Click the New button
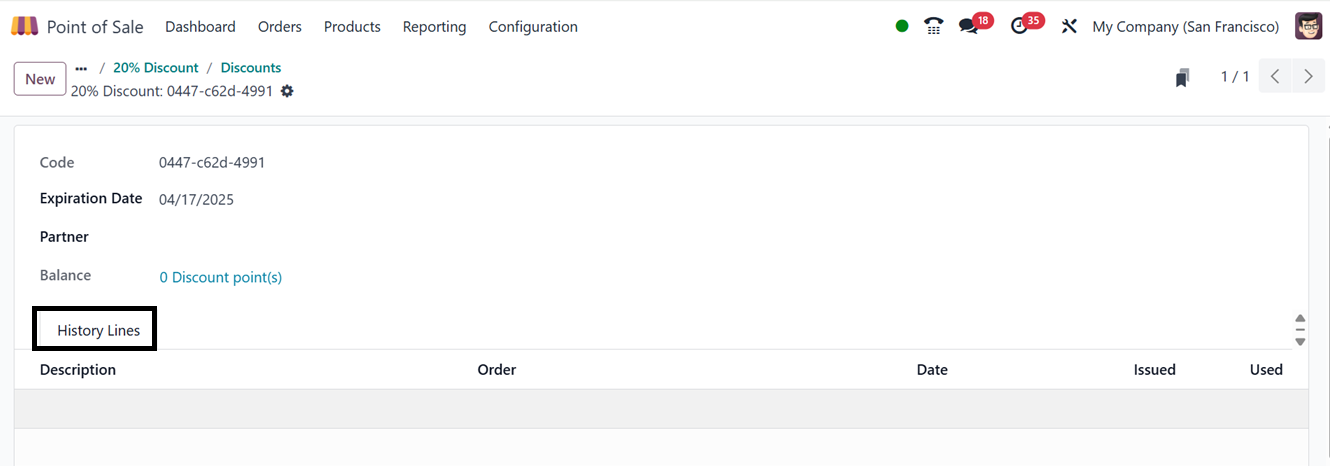1330x466 pixels. tap(40, 79)
